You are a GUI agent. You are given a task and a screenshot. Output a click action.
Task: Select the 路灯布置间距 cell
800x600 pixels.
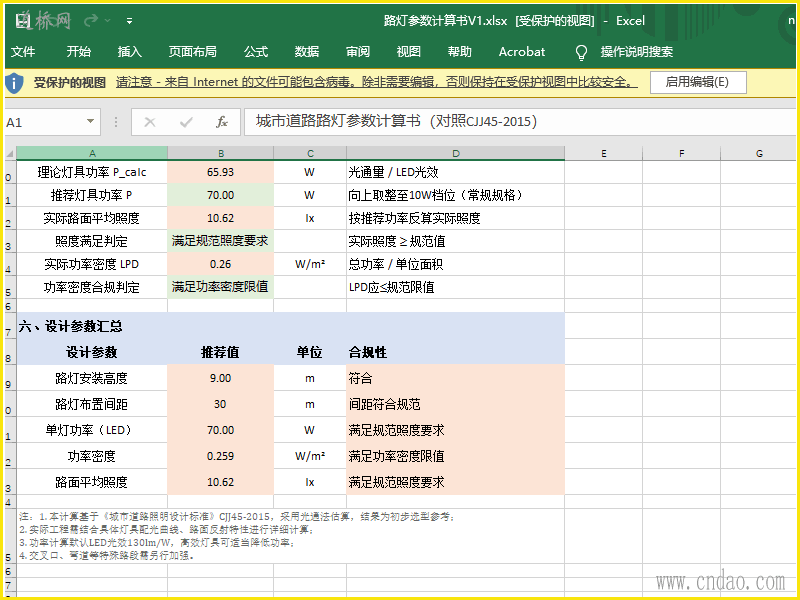tap(92, 404)
